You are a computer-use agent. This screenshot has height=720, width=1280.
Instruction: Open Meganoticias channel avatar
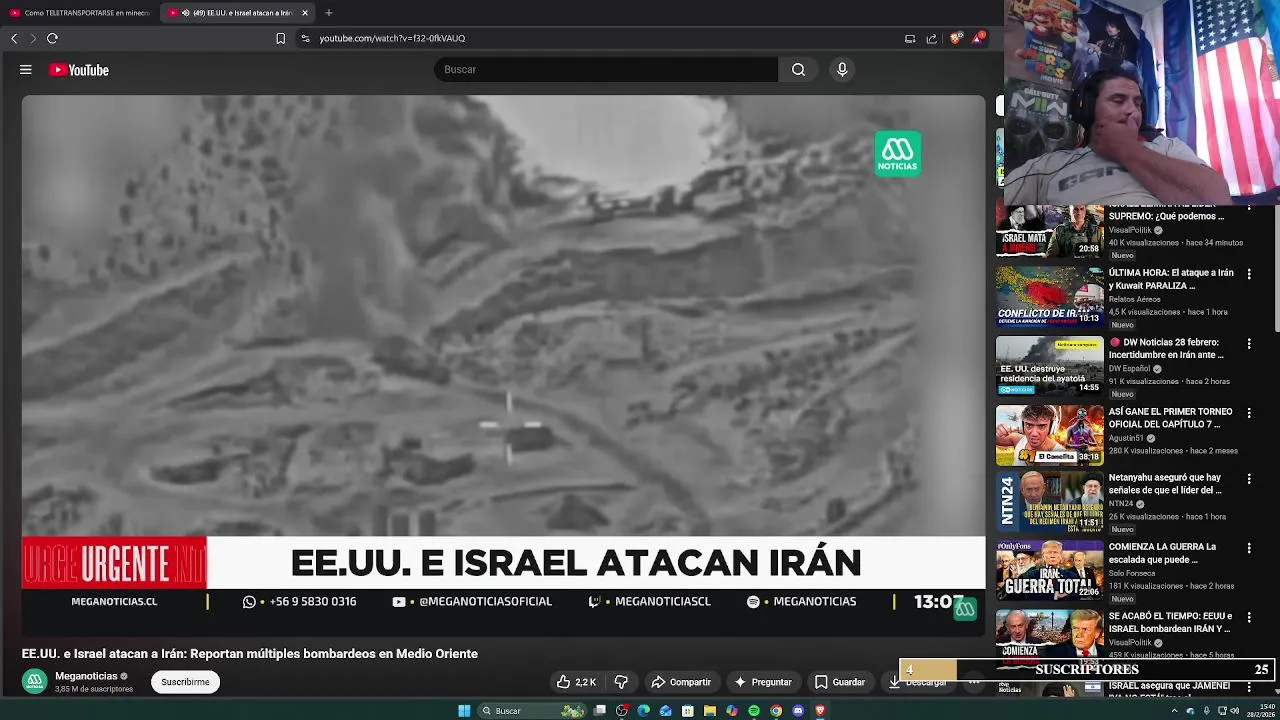[35, 681]
